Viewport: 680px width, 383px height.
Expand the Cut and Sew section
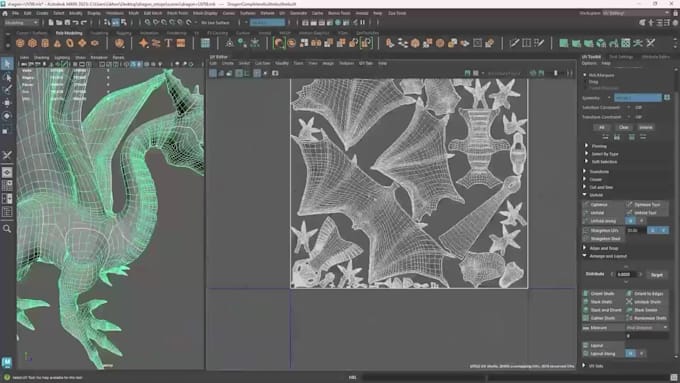585,187
